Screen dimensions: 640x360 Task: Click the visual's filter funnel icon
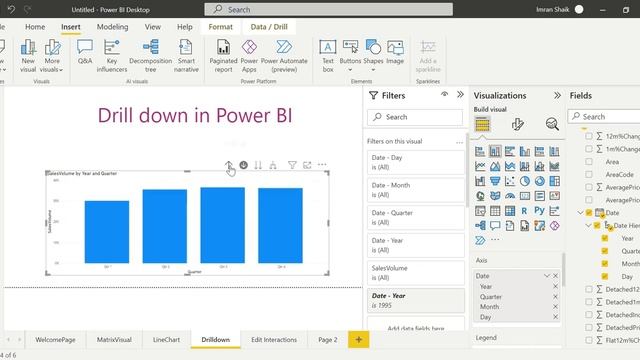click(292, 165)
